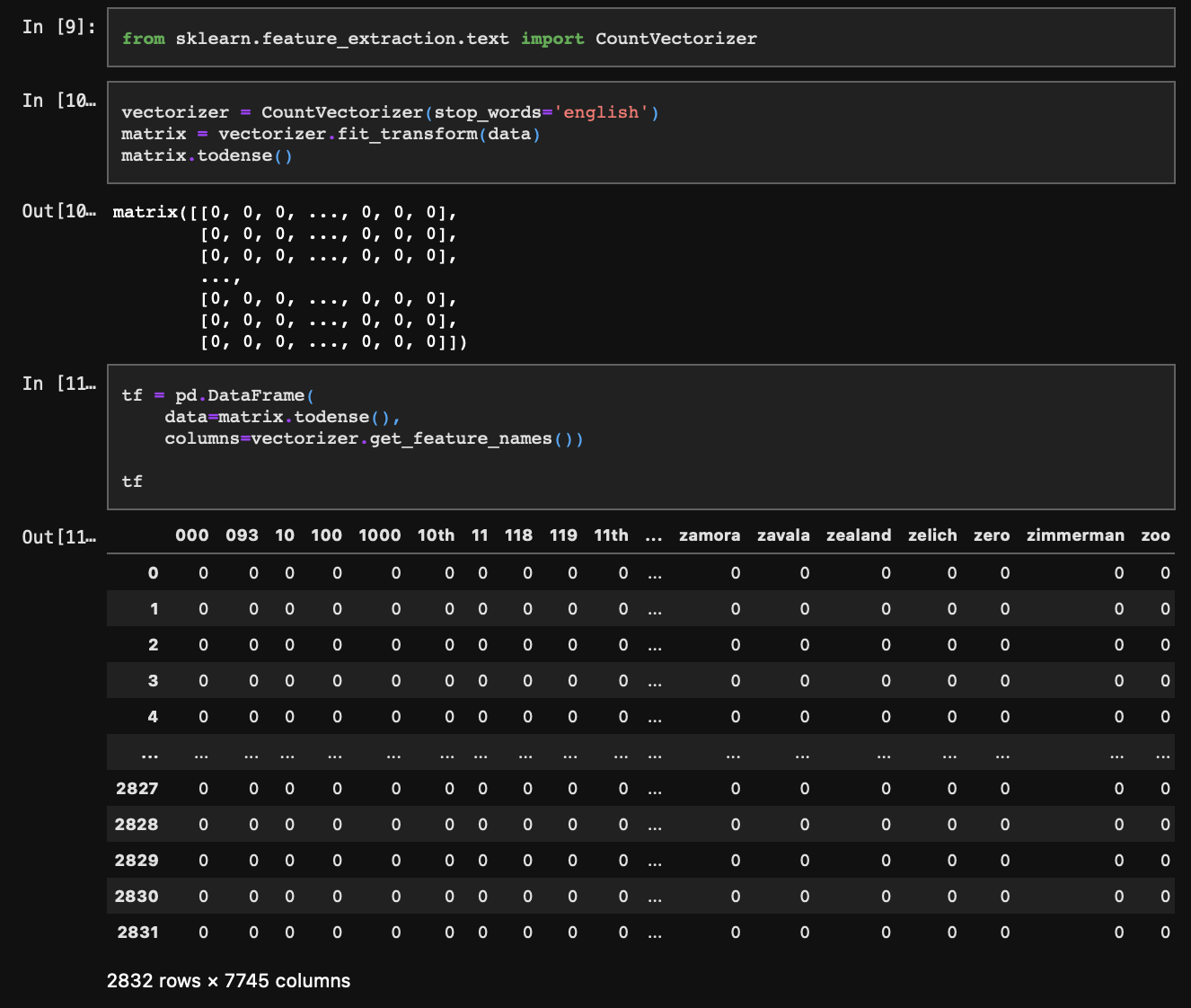Click the zealand column header
This screenshot has width=1191, height=1008.
tap(859, 535)
